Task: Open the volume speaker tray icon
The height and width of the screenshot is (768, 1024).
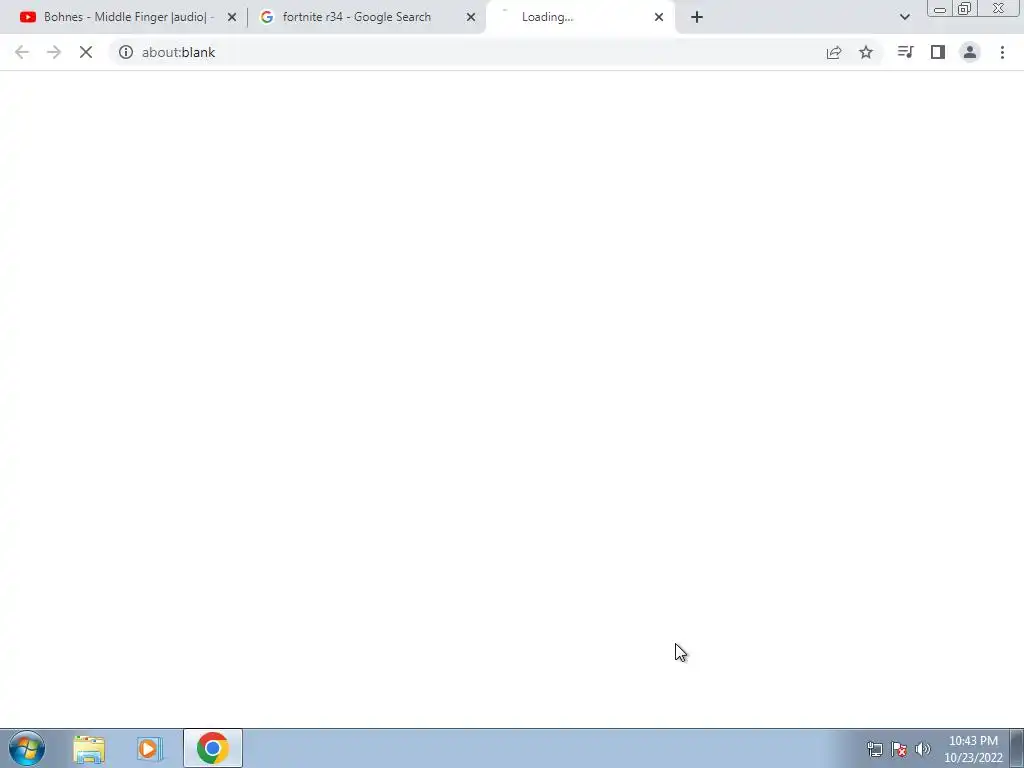Action: click(923, 749)
